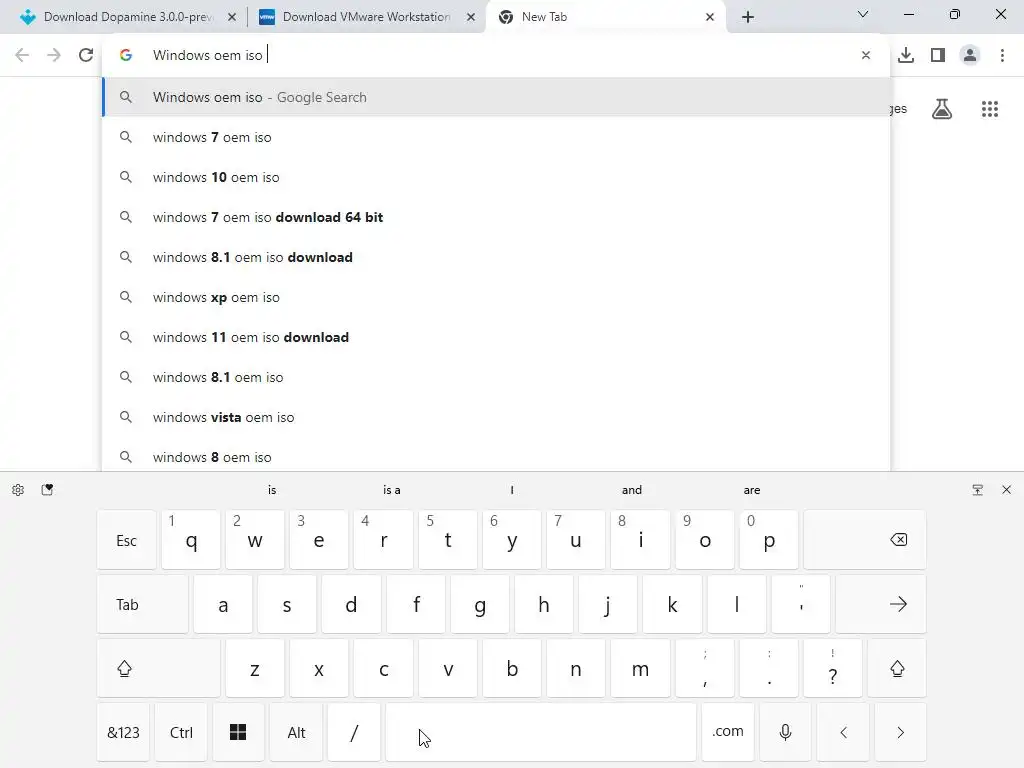Open the Chrome three-dot menu
This screenshot has width=1024, height=768.
click(x=1002, y=55)
